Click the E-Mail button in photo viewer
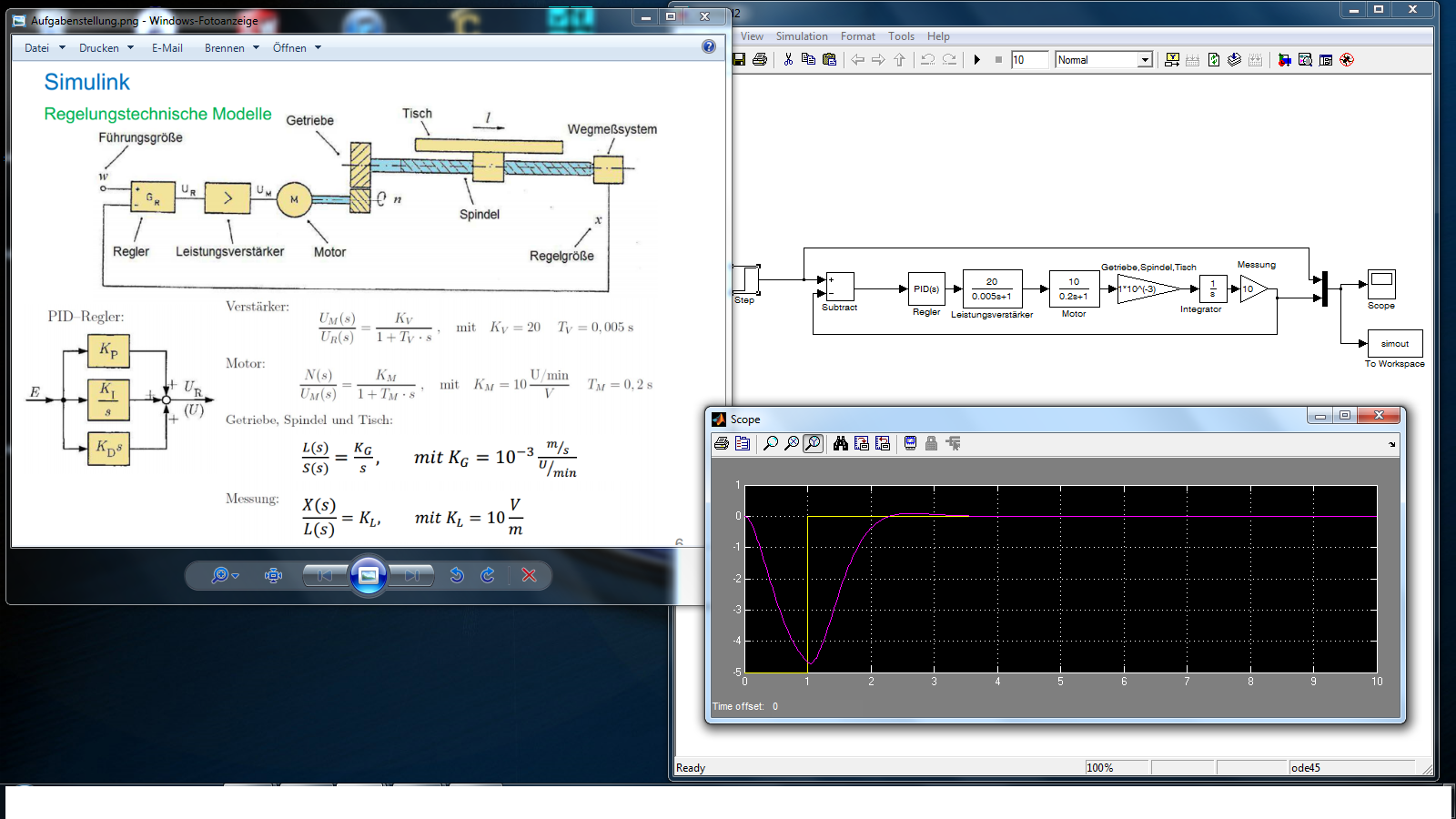1456x819 pixels. tap(167, 48)
